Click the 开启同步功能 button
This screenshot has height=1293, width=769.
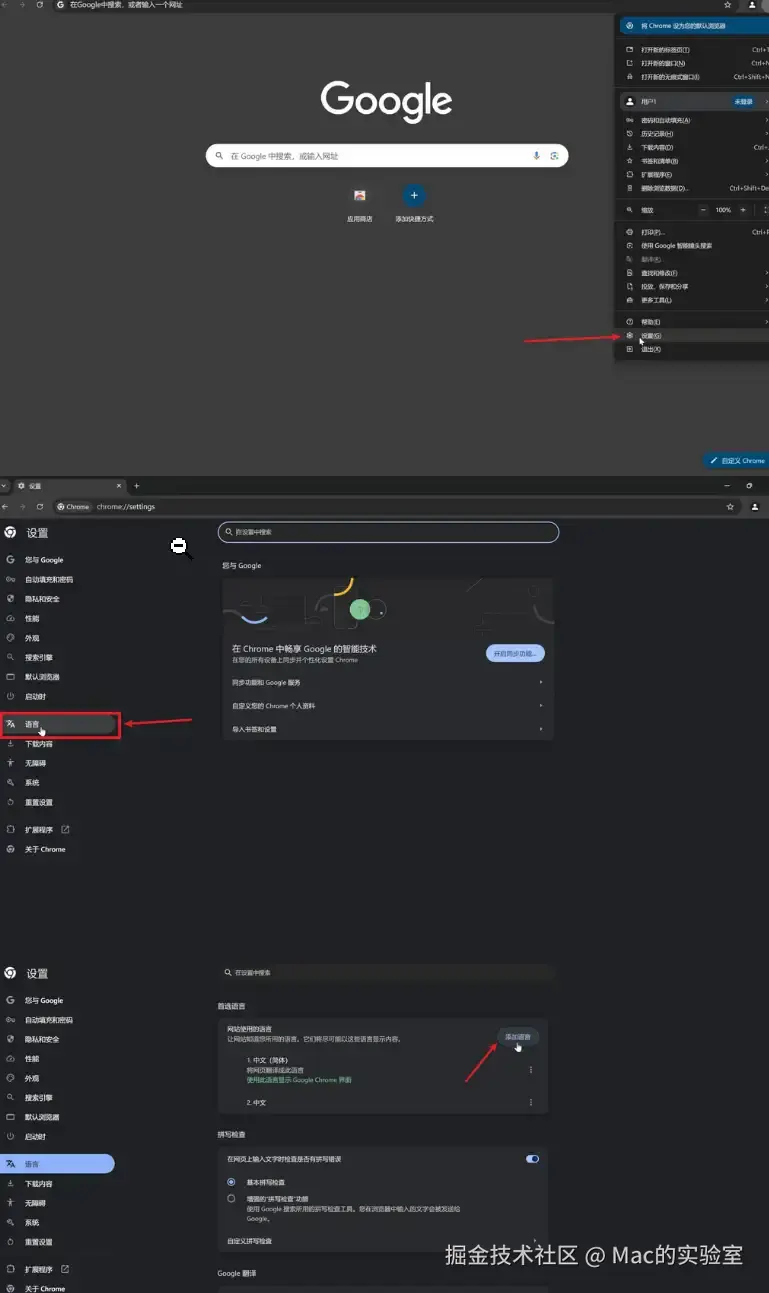pos(515,653)
